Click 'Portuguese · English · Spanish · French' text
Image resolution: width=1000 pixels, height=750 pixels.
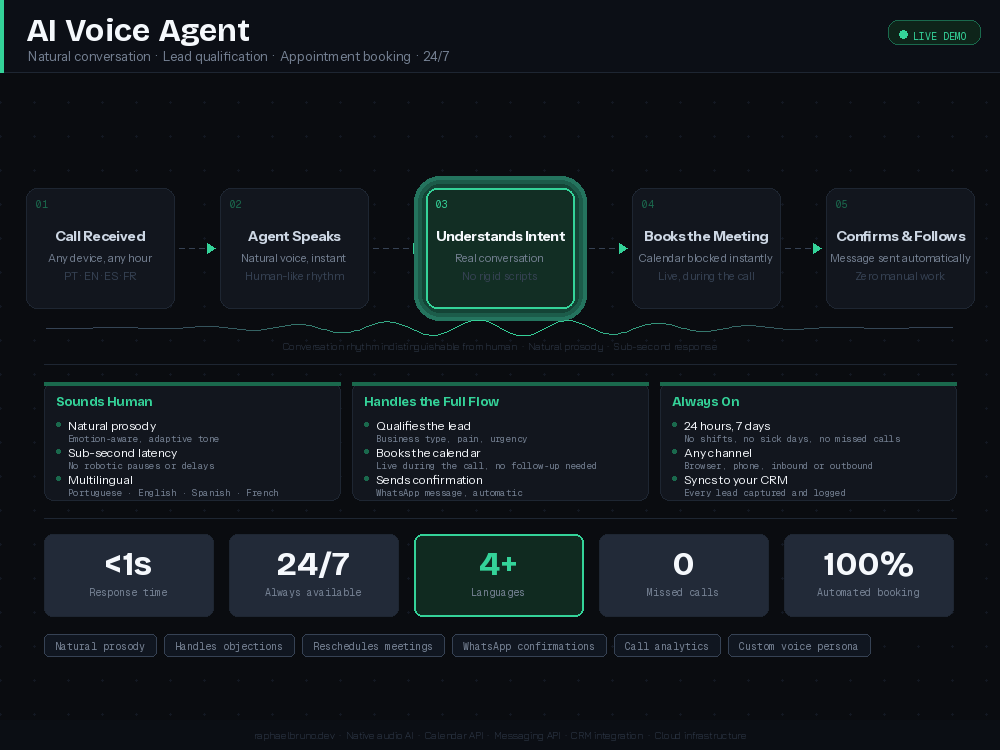click(x=173, y=492)
